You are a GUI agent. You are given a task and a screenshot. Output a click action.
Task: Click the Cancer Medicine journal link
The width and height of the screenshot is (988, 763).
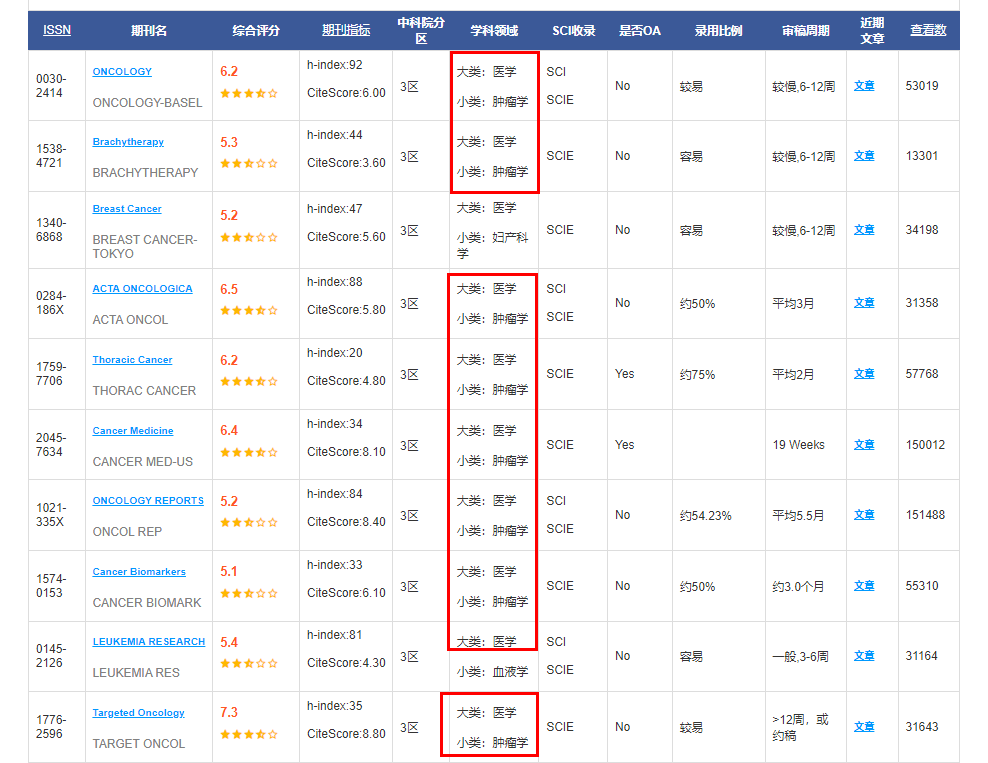[x=133, y=431]
